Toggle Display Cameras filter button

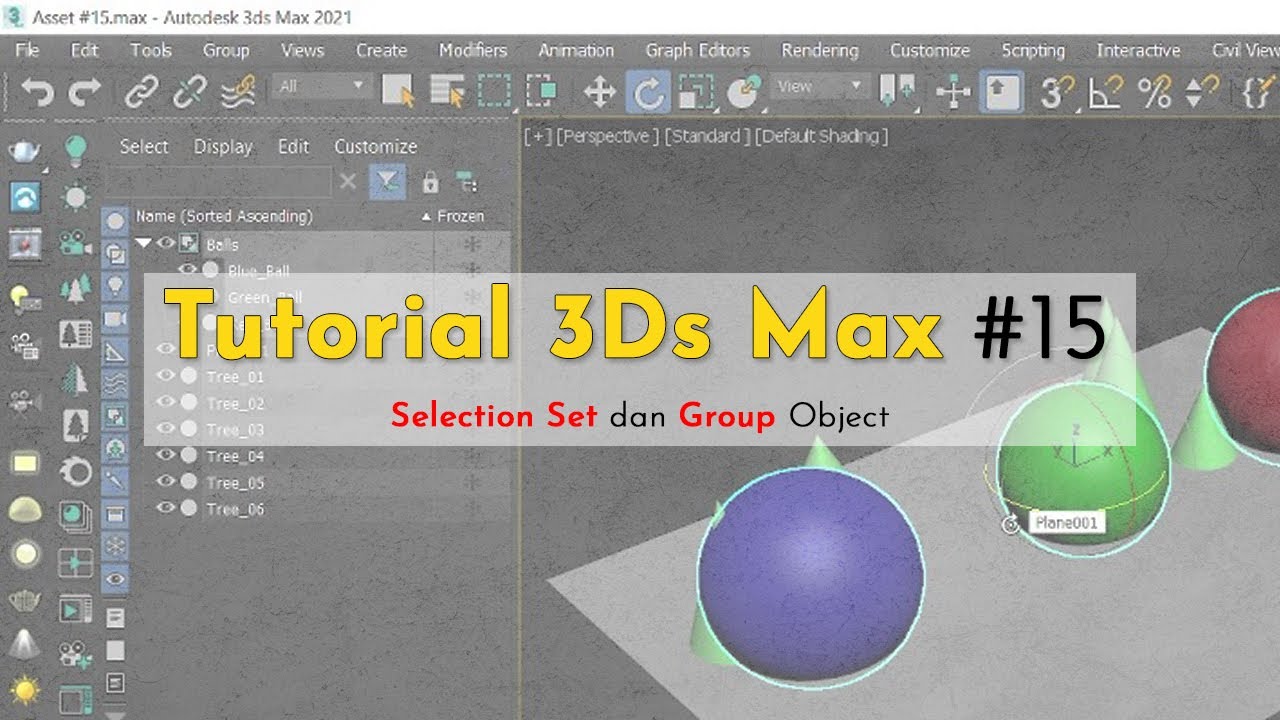(x=116, y=319)
